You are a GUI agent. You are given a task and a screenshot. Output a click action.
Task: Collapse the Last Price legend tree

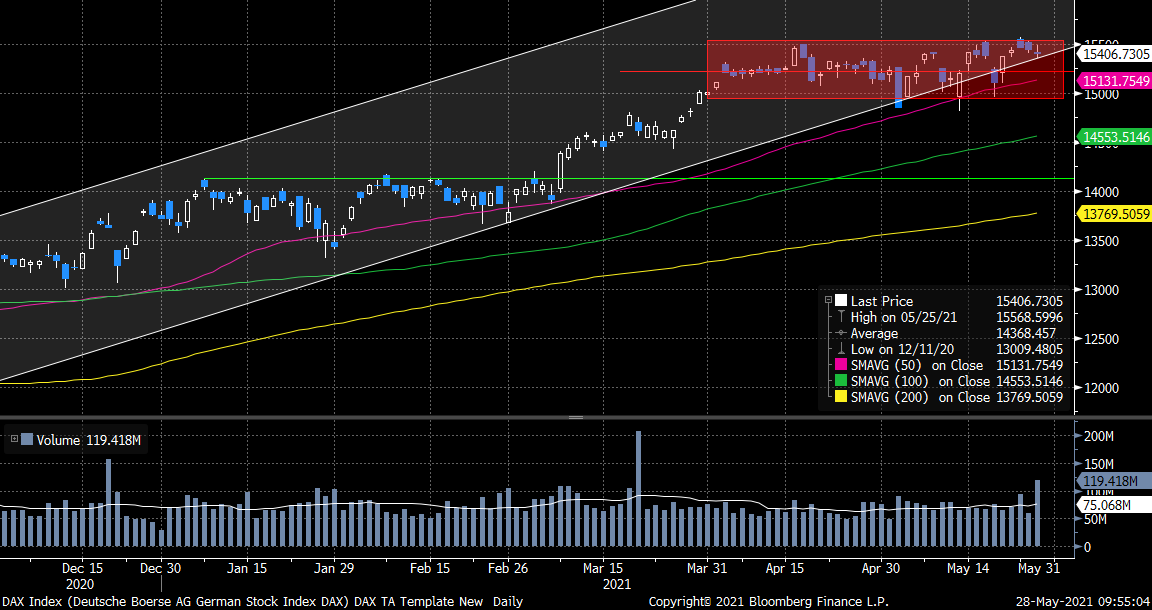(x=828, y=300)
